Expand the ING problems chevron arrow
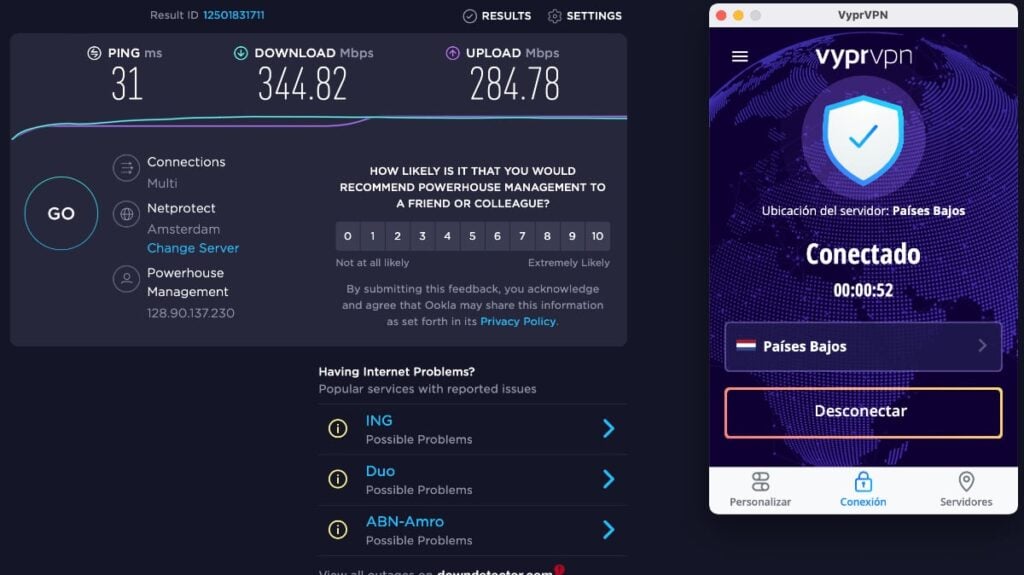Image resolution: width=1024 pixels, height=575 pixels. point(609,429)
